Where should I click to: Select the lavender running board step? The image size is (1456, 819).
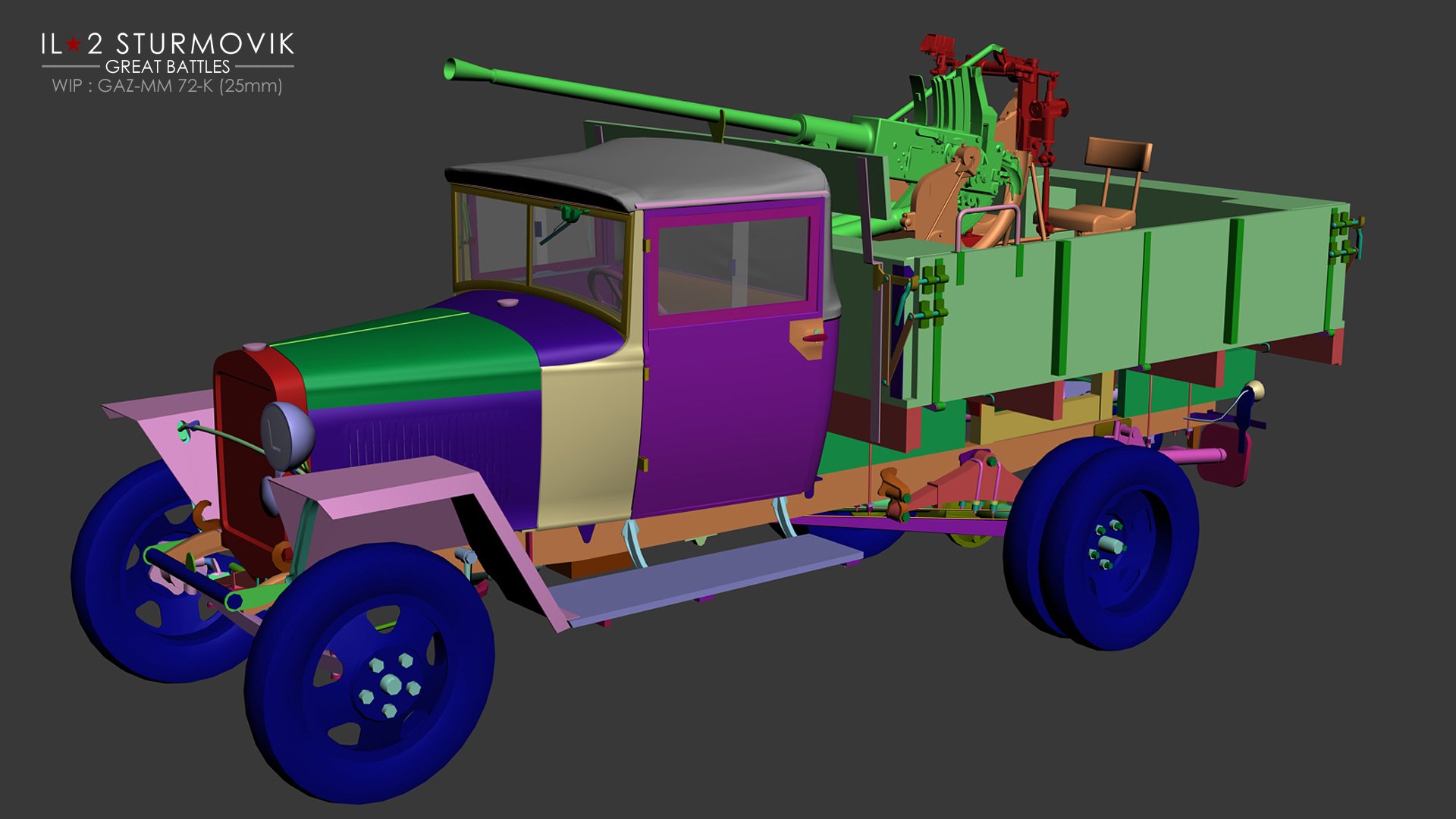coord(705,576)
